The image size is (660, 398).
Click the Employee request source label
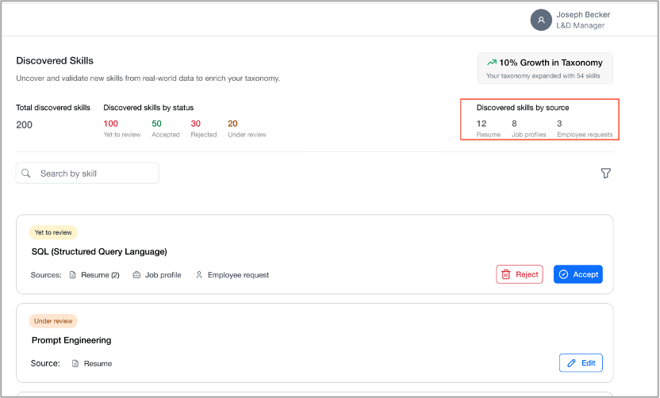238,275
